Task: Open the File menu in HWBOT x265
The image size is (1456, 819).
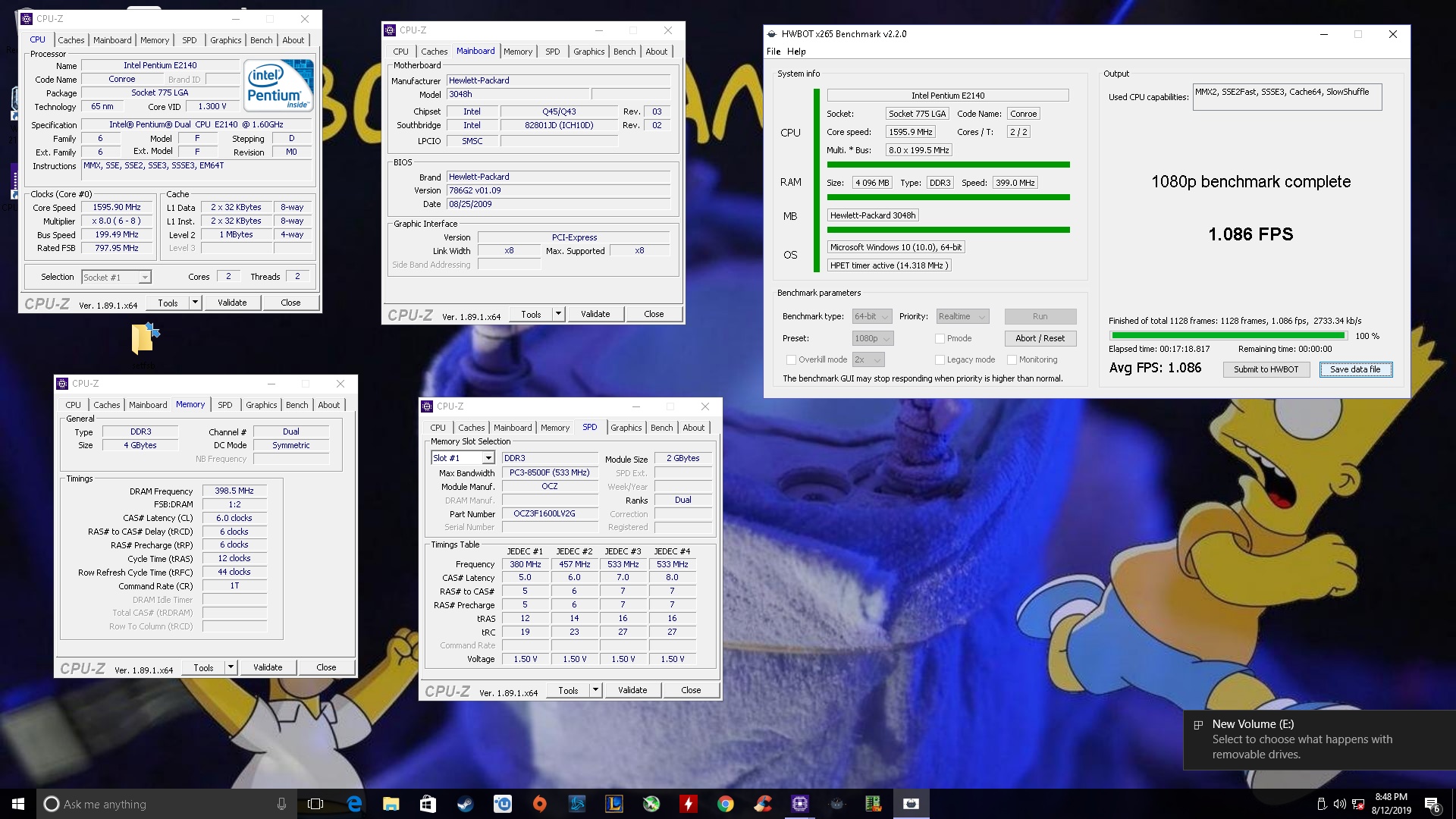Action: [773, 52]
